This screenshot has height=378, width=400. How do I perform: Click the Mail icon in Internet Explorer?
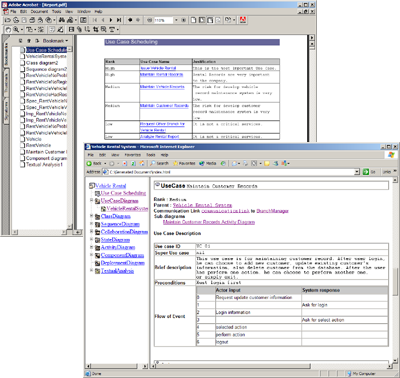pyautogui.click(x=235, y=163)
